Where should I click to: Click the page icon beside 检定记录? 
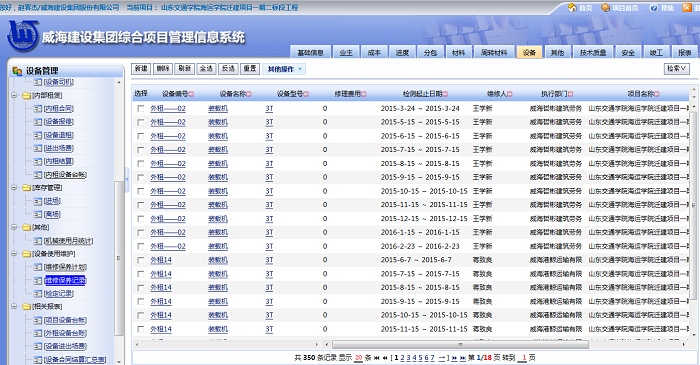click(38, 294)
